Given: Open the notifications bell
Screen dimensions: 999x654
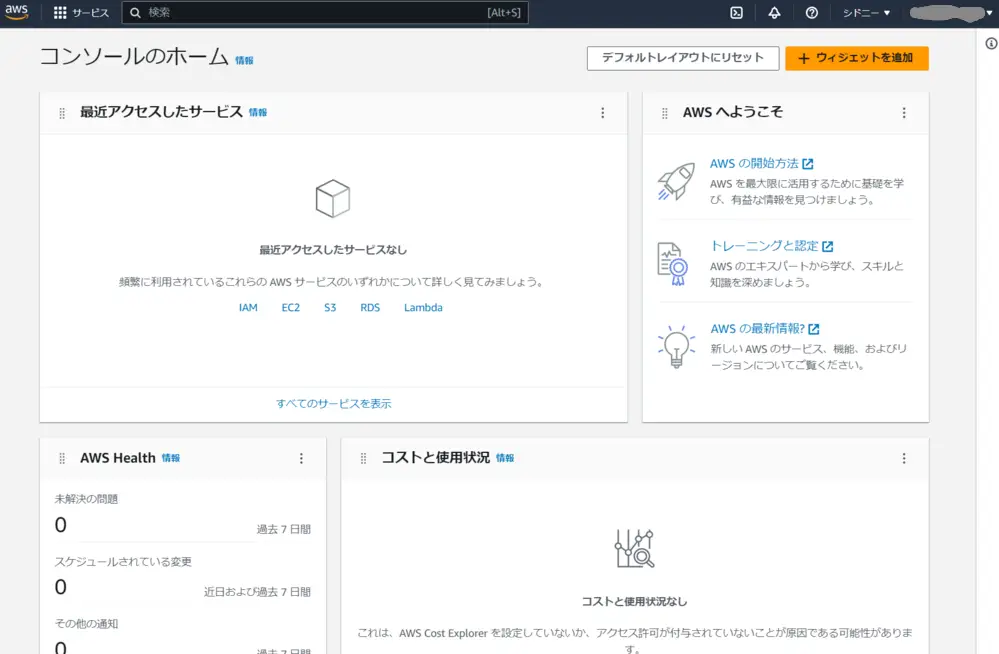Looking at the screenshot, I should pos(774,13).
